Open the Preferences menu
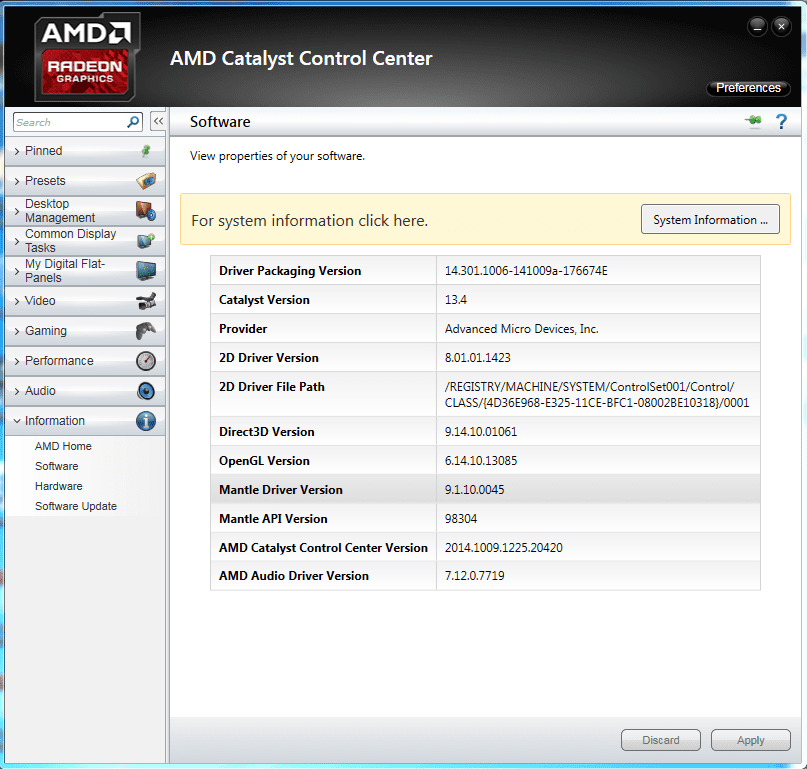The image size is (807, 769). click(x=748, y=88)
